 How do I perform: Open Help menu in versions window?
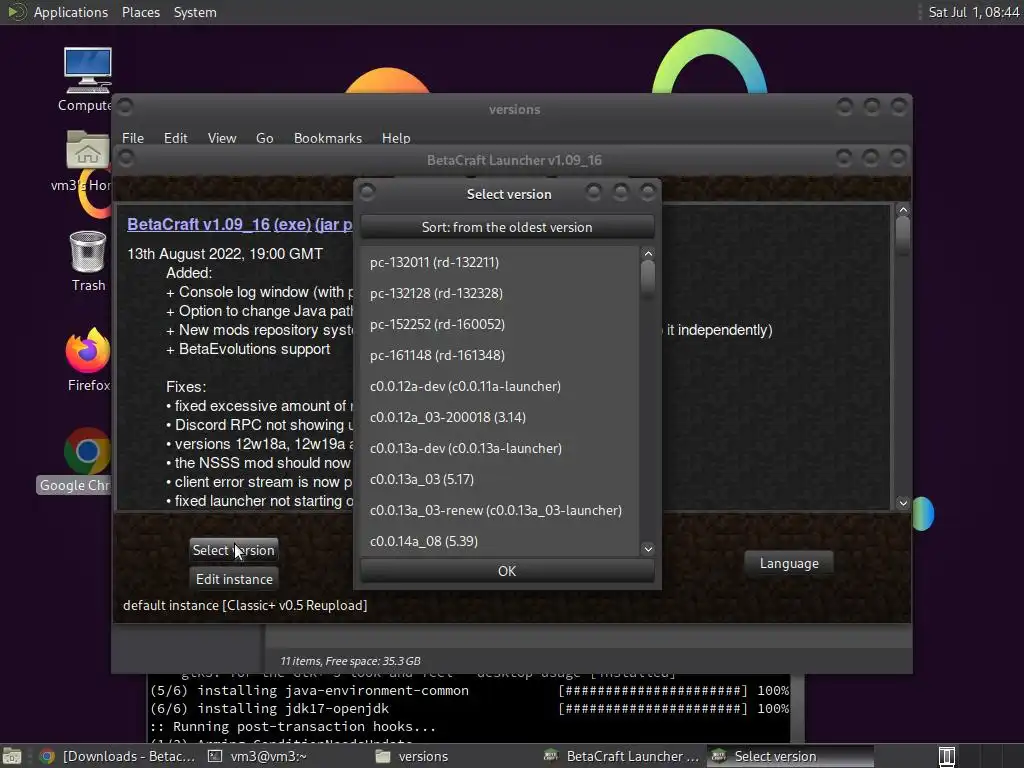point(396,138)
